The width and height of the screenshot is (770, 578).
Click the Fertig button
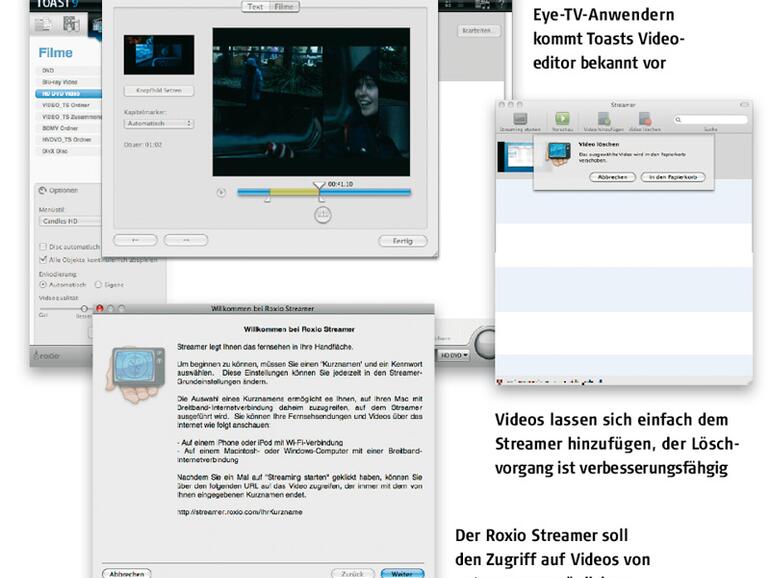click(403, 241)
